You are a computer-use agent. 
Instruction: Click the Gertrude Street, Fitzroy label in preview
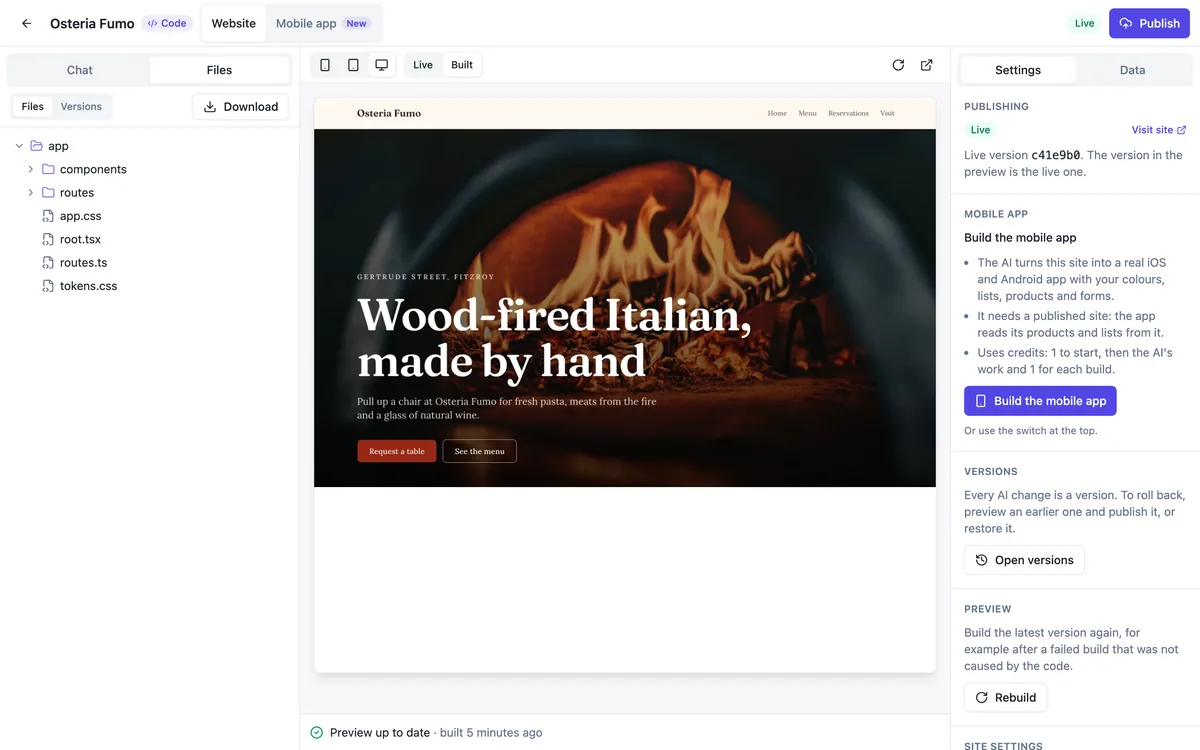pos(426,277)
